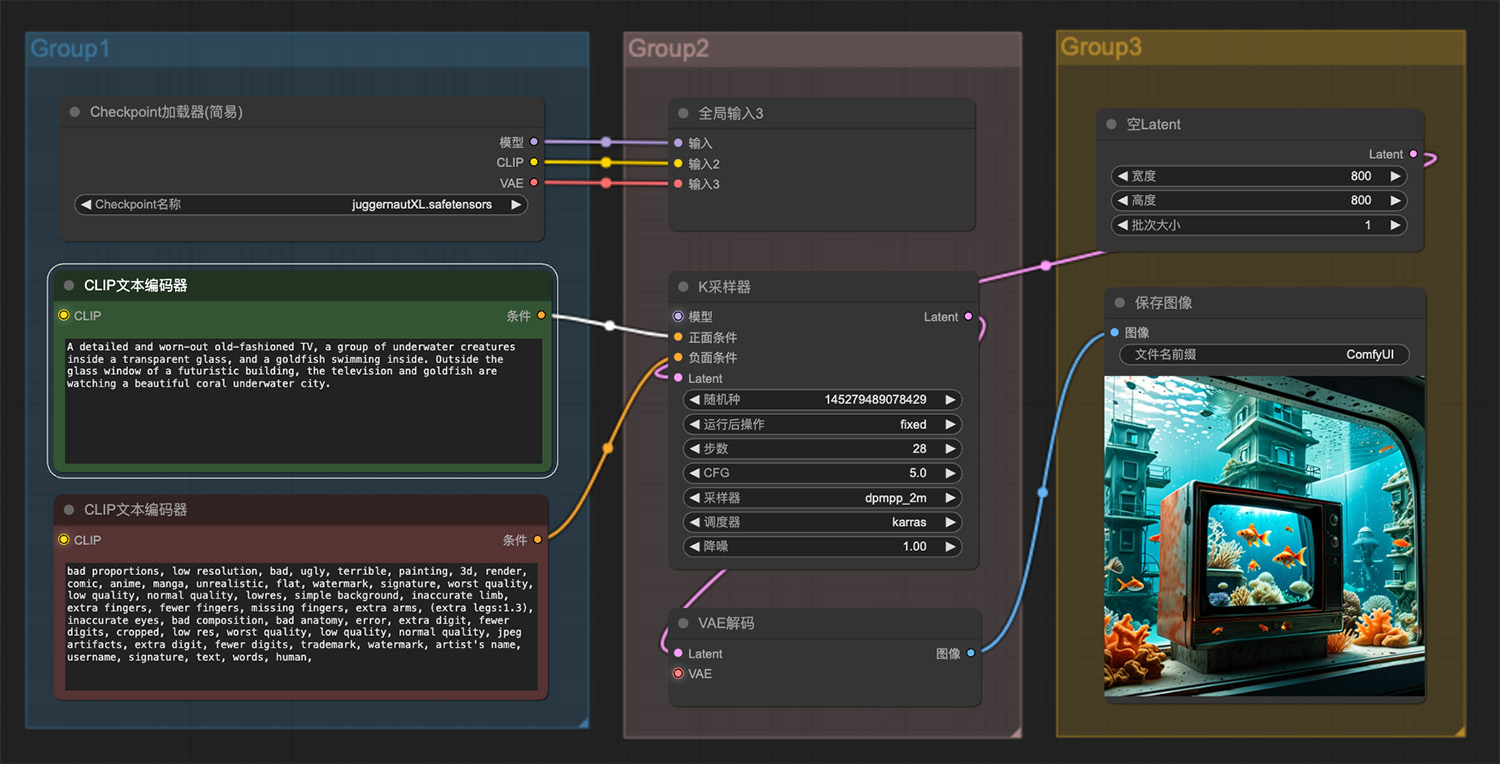Open the 调度器 karras dropdown
Image resolution: width=1500 pixels, height=764 pixels.
(x=822, y=522)
